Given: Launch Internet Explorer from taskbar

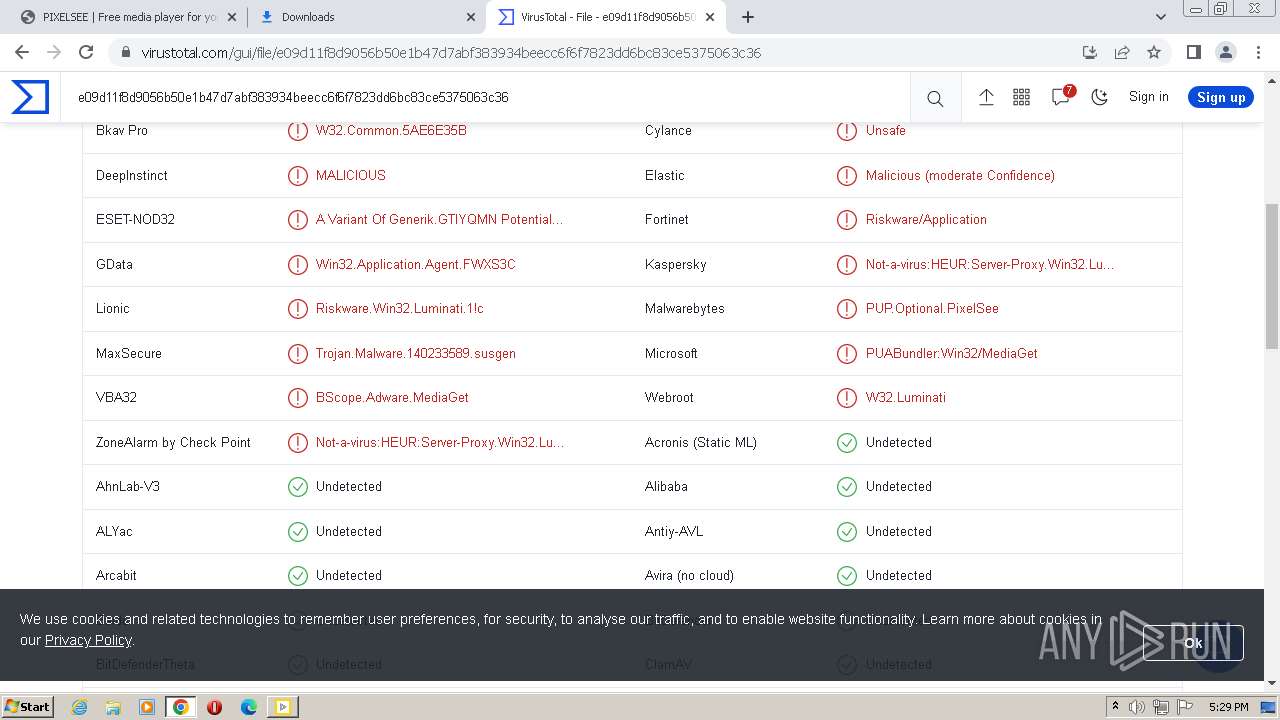Looking at the screenshot, I should pos(79,707).
